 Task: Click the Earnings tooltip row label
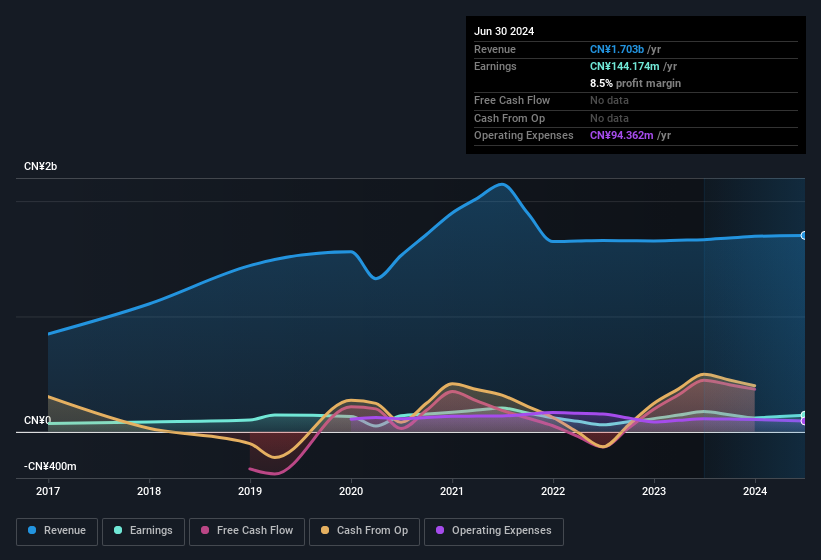point(495,66)
